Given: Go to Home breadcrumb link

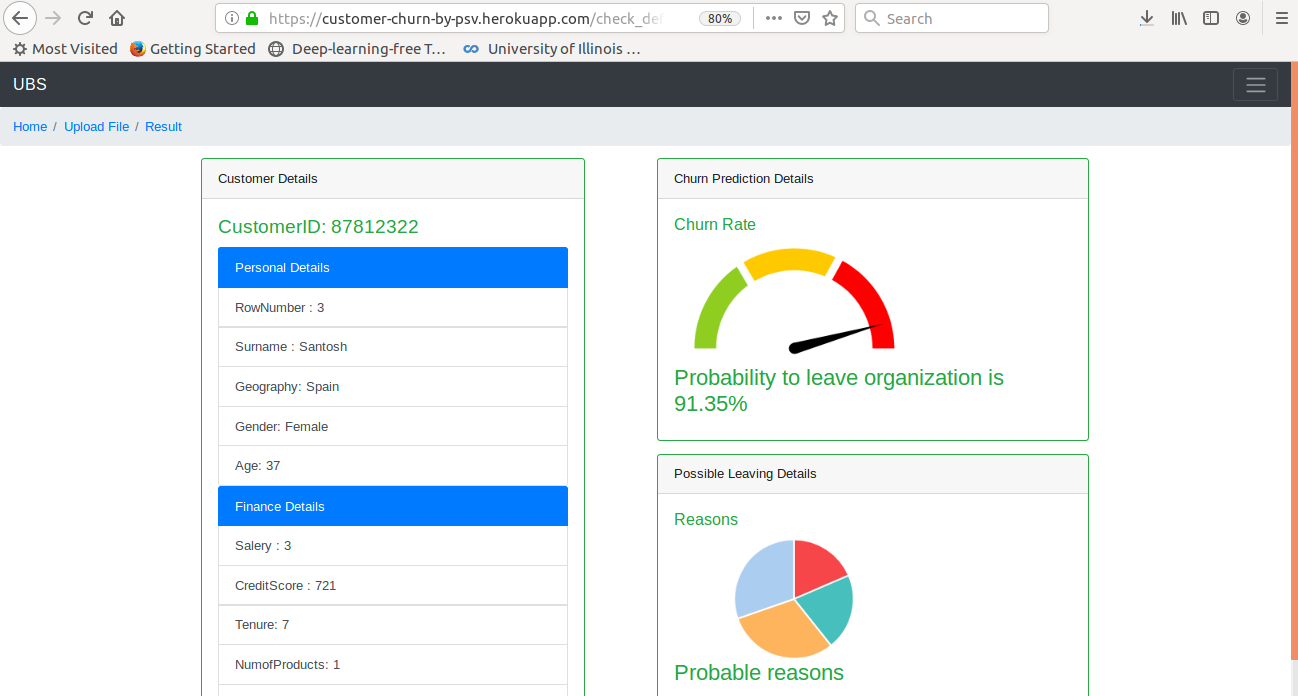Looking at the screenshot, I should click(30, 127).
